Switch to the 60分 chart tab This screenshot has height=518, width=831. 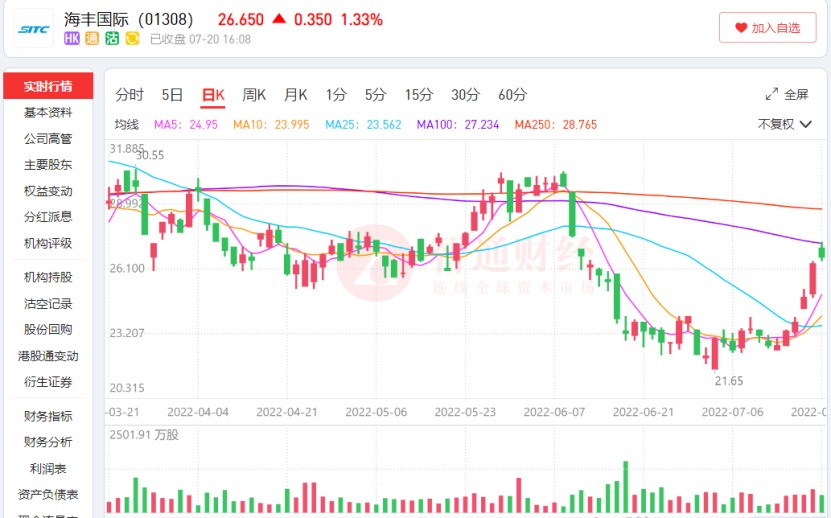(x=512, y=95)
